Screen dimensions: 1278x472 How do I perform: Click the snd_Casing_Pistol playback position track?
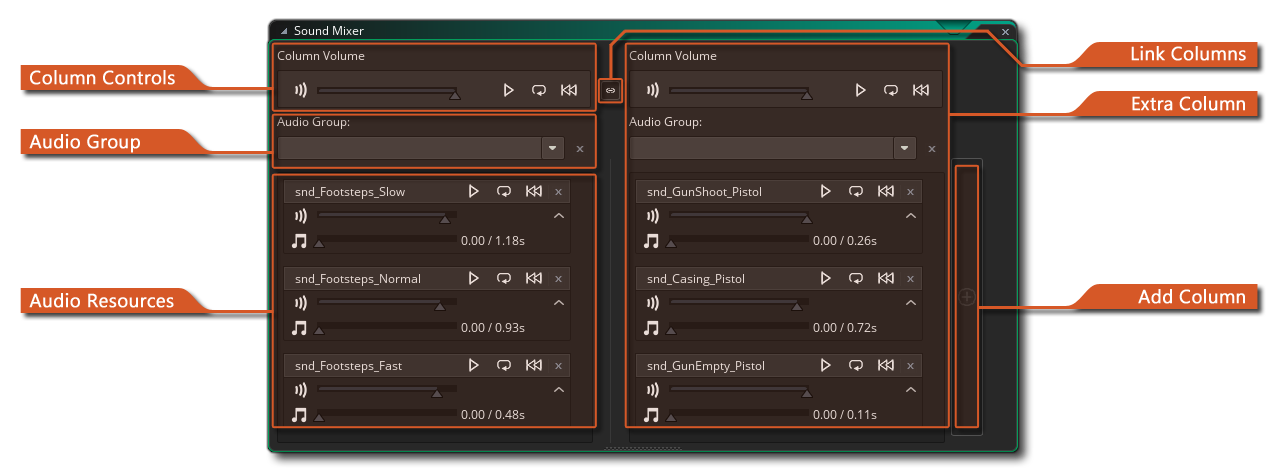click(738, 327)
